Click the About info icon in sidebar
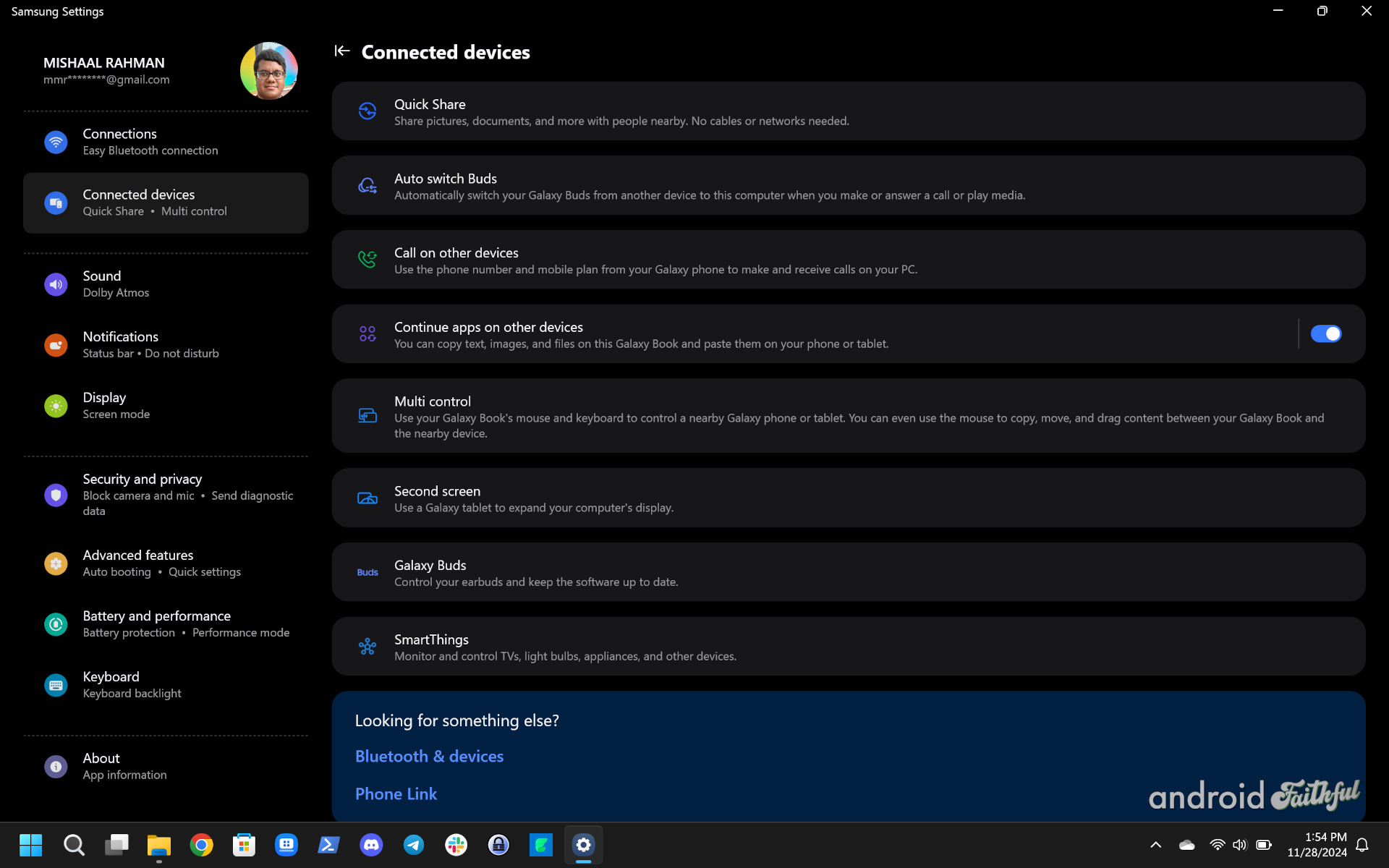The image size is (1389, 868). [56, 767]
